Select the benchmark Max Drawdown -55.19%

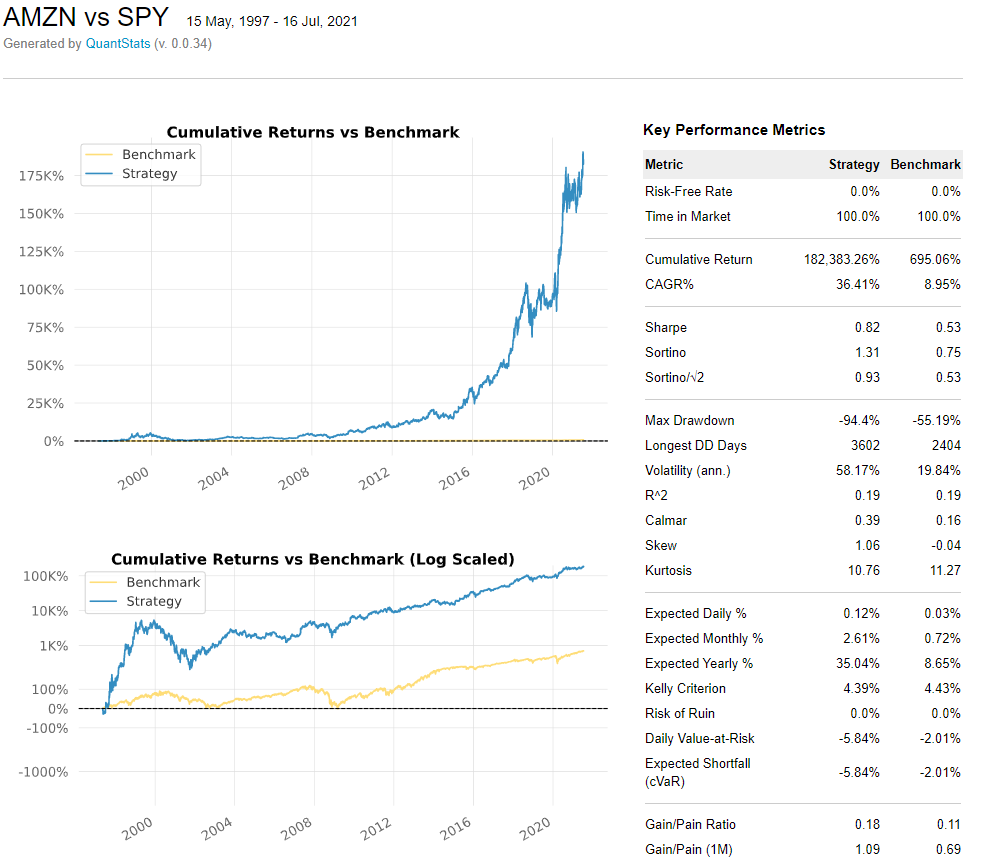click(x=936, y=421)
